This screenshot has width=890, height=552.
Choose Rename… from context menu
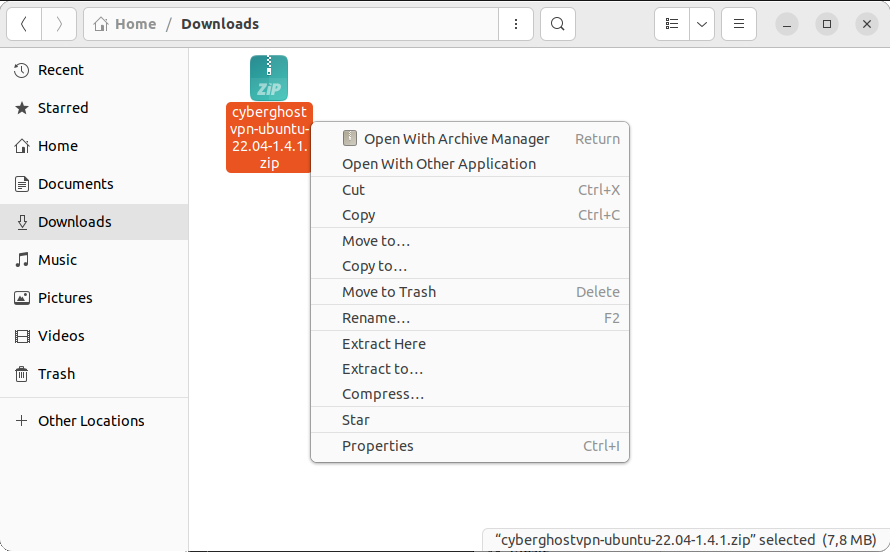pyautogui.click(x=470, y=318)
